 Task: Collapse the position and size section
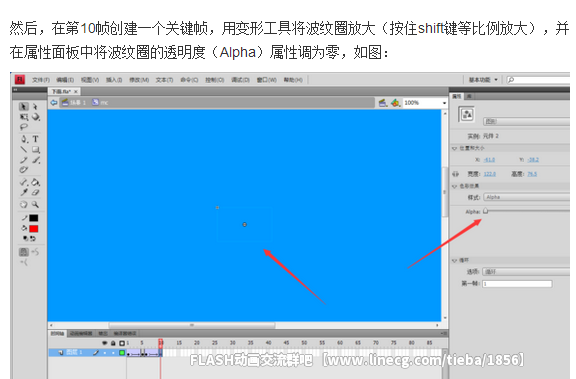pos(455,148)
